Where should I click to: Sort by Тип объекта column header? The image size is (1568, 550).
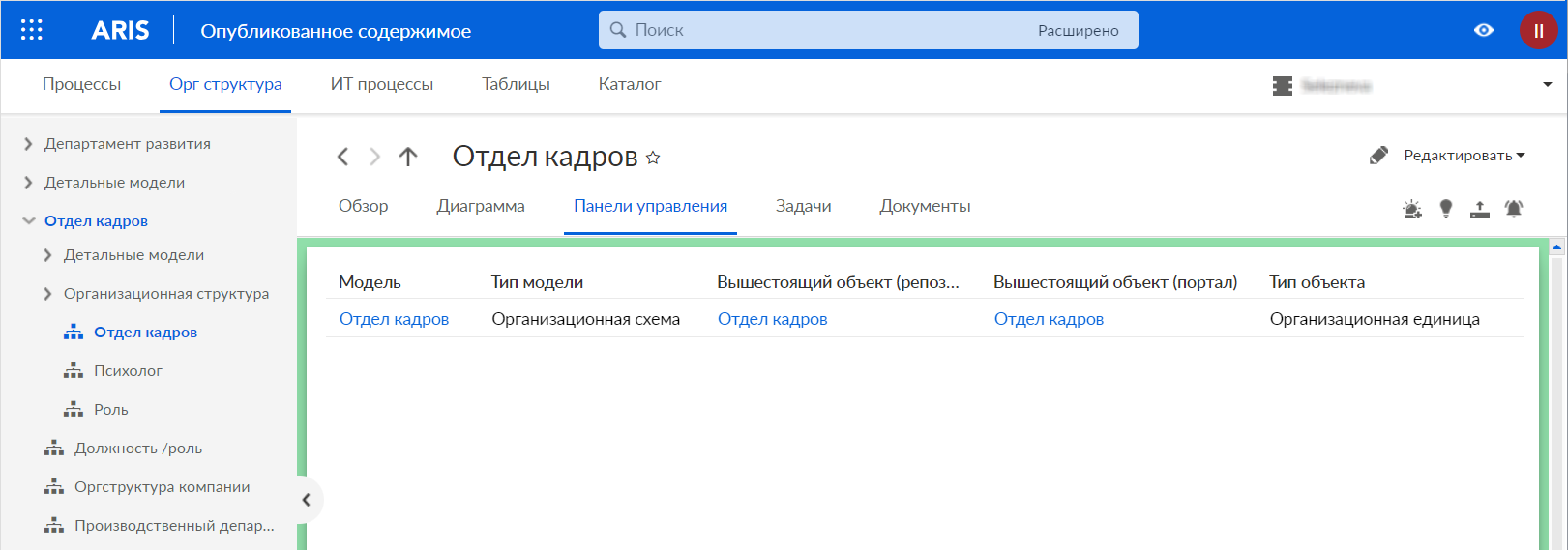[x=1317, y=282]
